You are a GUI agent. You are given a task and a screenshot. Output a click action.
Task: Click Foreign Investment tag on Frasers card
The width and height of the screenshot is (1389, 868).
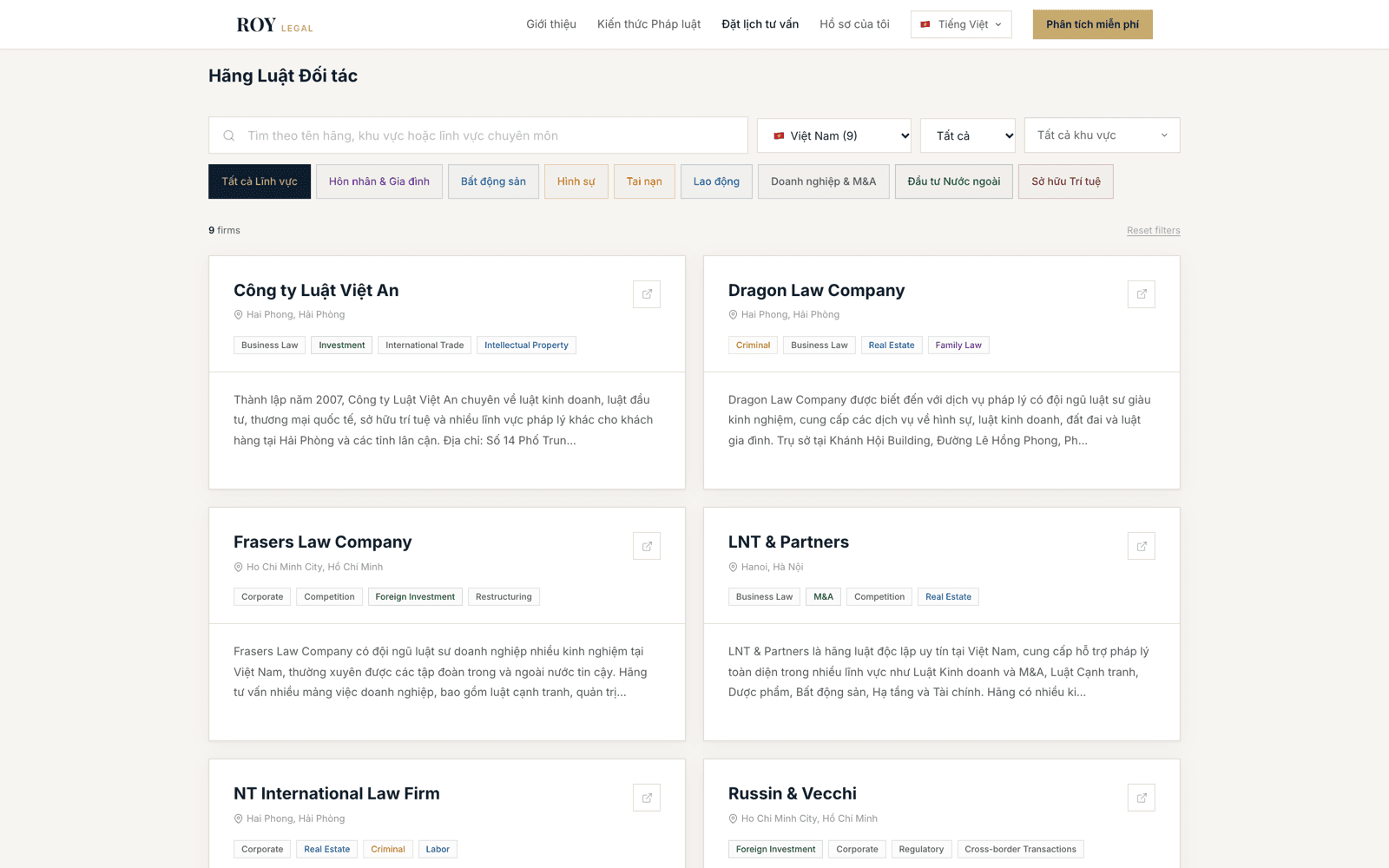[x=415, y=597]
